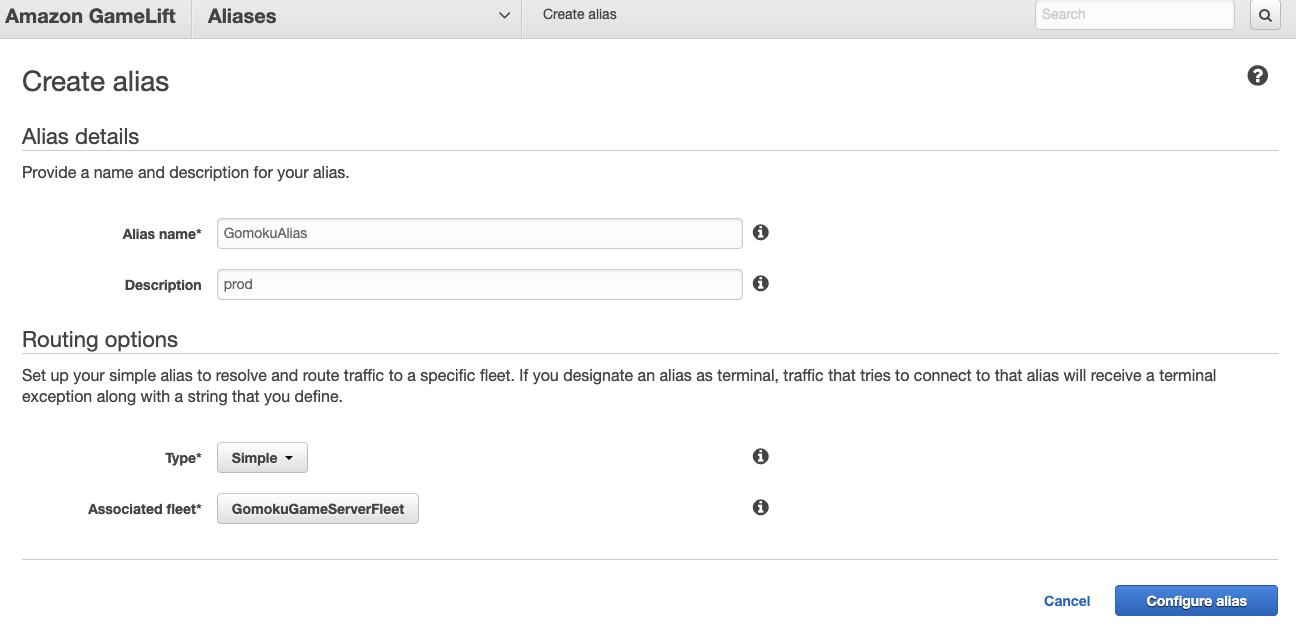Screen dimensions: 1296x631
Task: Open info icon next to Description field
Action: tap(760, 284)
